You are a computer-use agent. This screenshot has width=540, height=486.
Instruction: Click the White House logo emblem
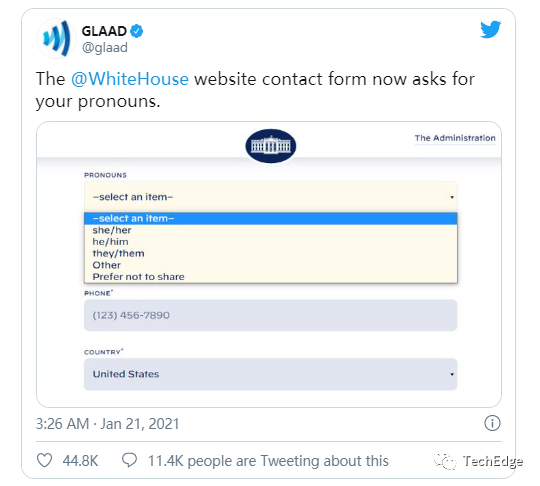[271, 146]
